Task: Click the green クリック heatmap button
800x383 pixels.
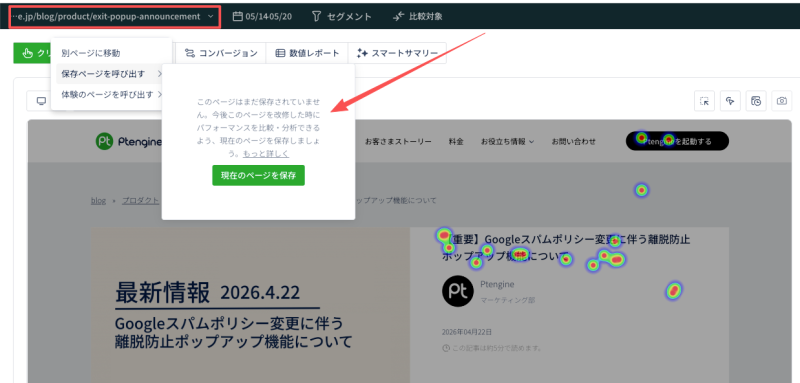Action: tap(32, 53)
